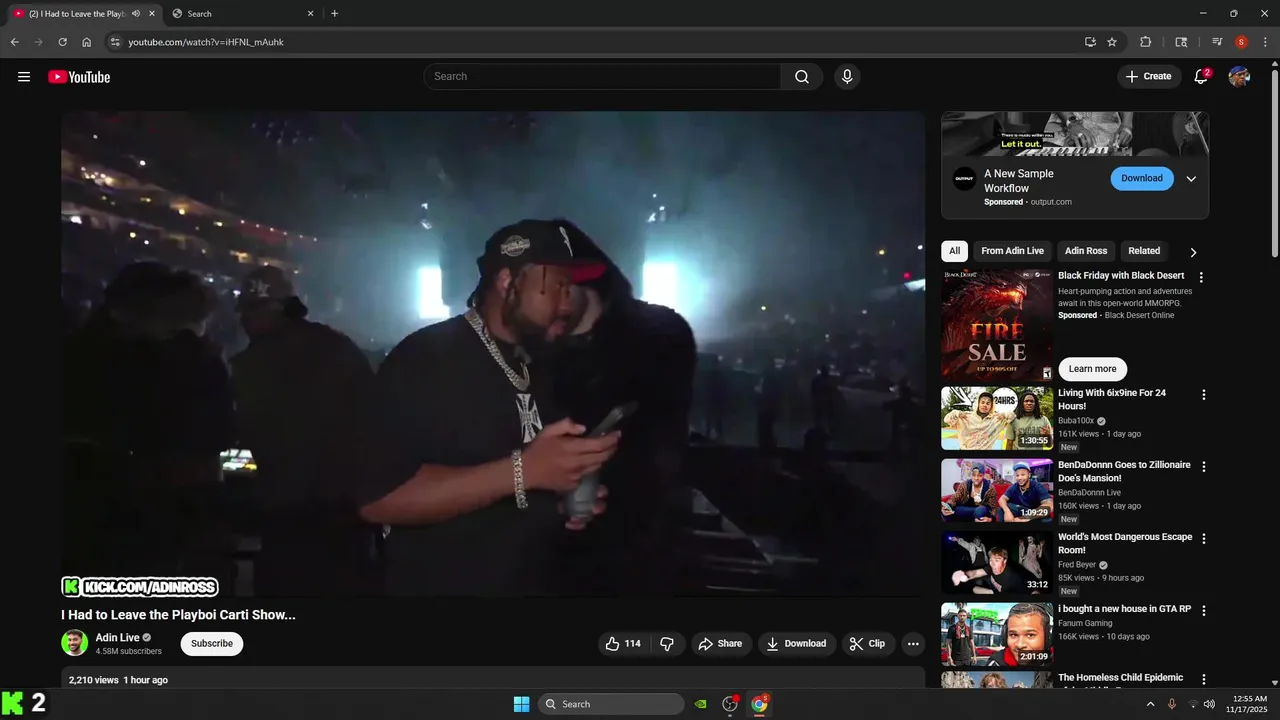Click the search magnifier button

802,77
